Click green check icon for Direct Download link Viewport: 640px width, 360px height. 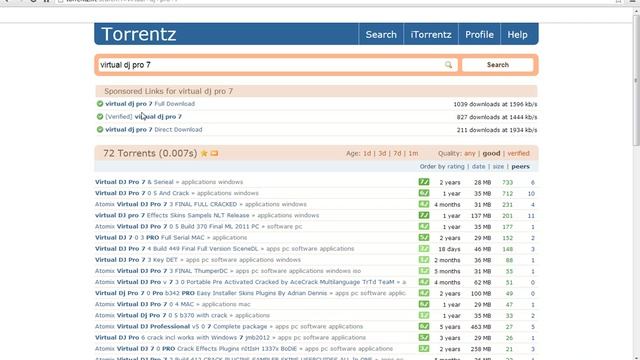point(100,129)
